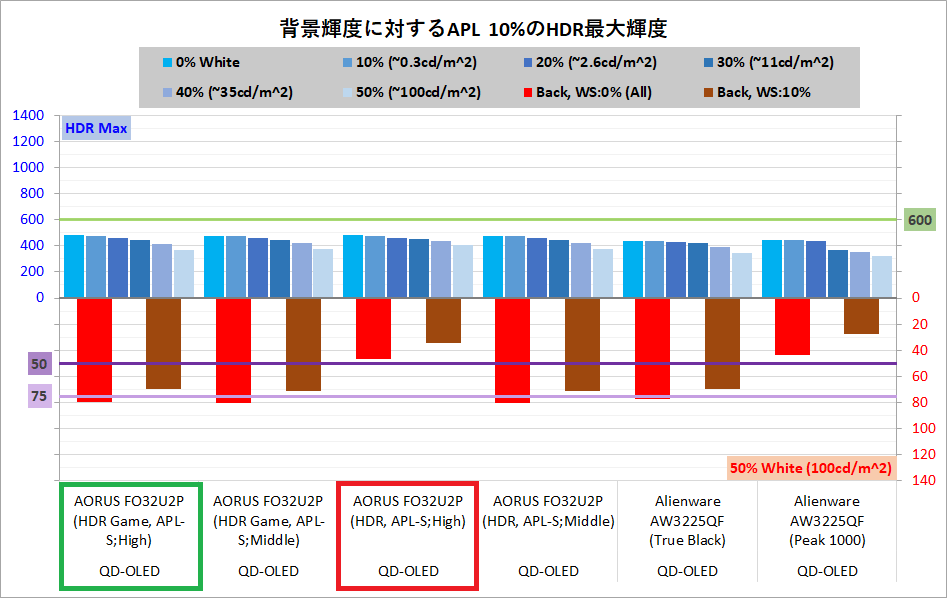Select brown bar for AORUS (HDR Game, APL-S;Middle)
This screenshot has width=947, height=598.
[303, 344]
